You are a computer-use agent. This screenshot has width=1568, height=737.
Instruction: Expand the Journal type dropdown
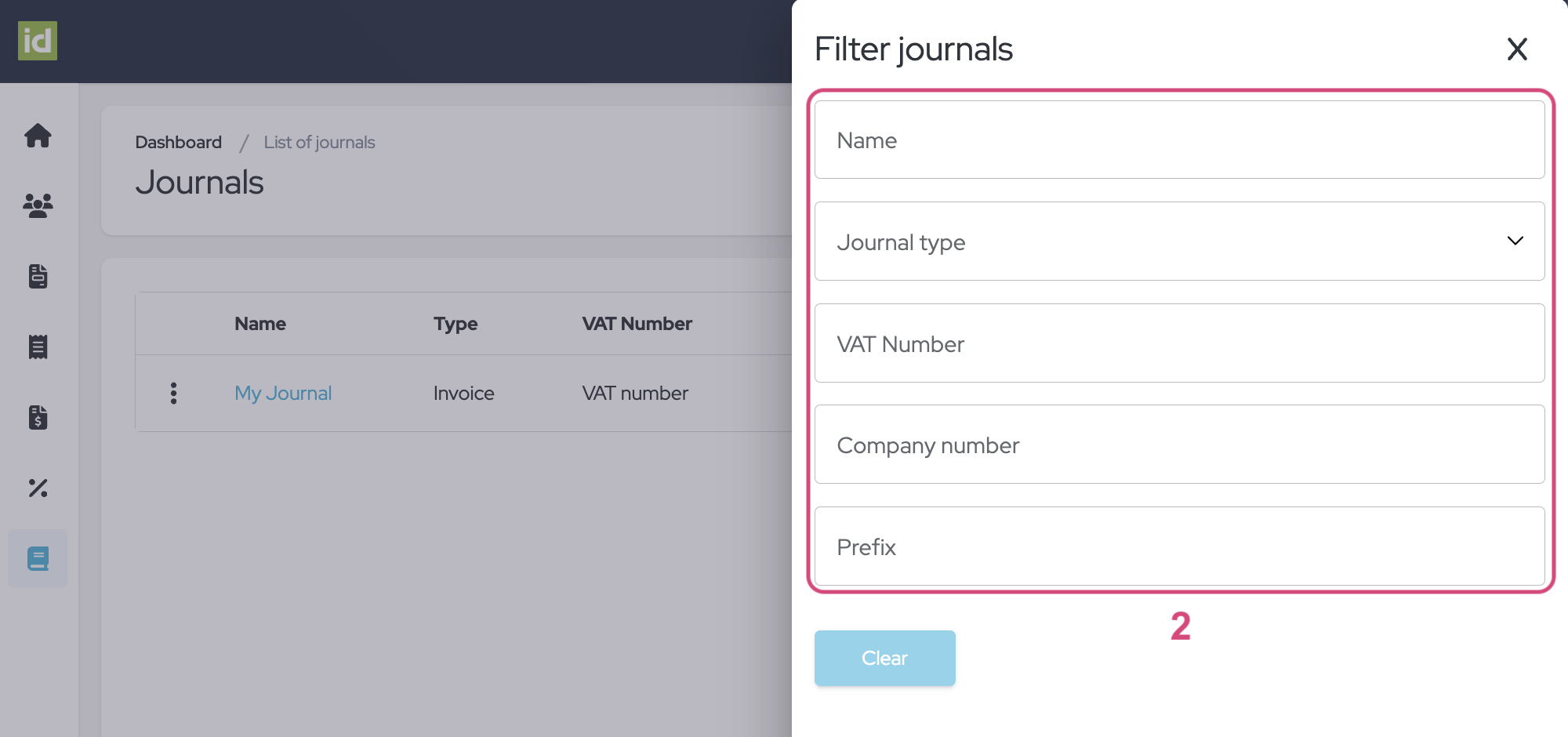[1178, 241]
